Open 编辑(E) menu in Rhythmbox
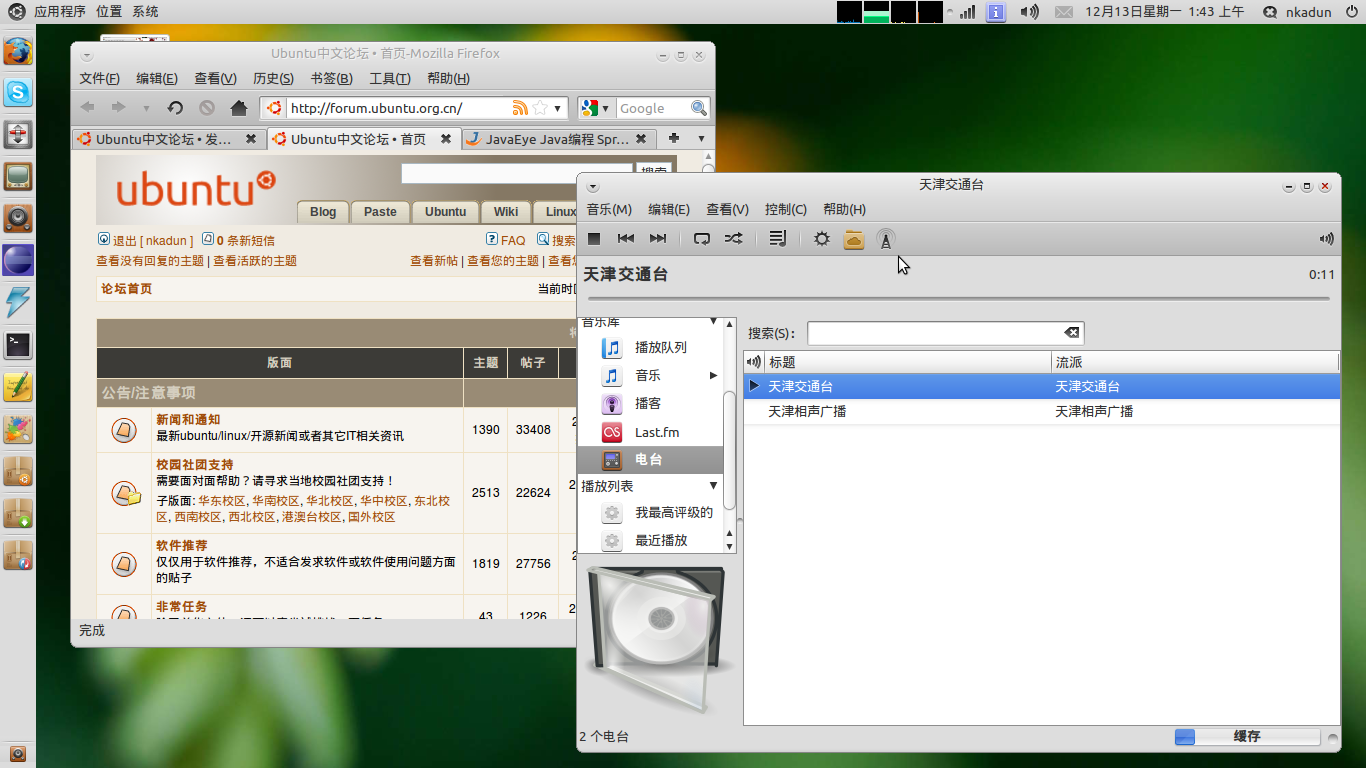This screenshot has height=768, width=1366. click(x=669, y=209)
